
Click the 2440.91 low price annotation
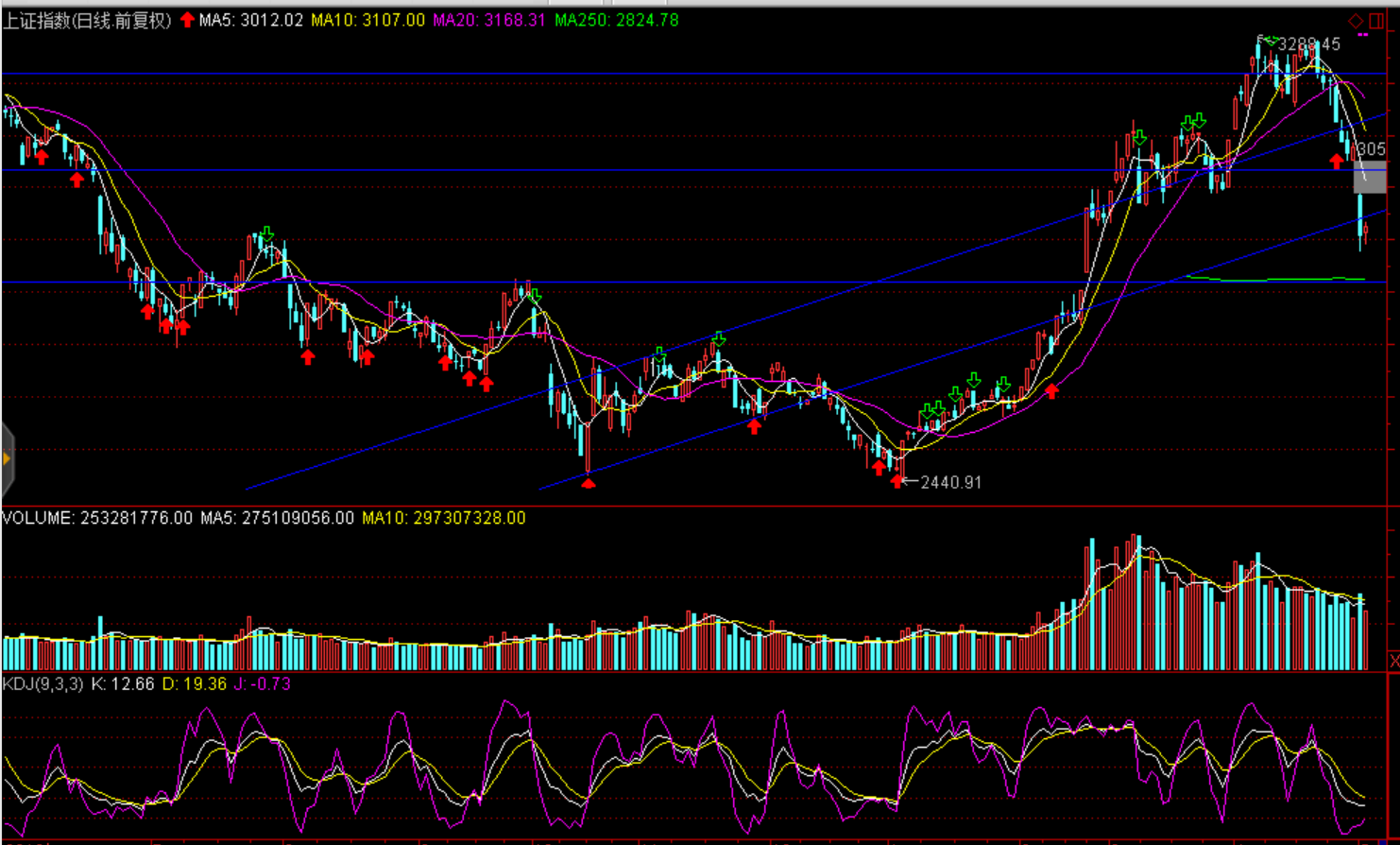coord(950,482)
